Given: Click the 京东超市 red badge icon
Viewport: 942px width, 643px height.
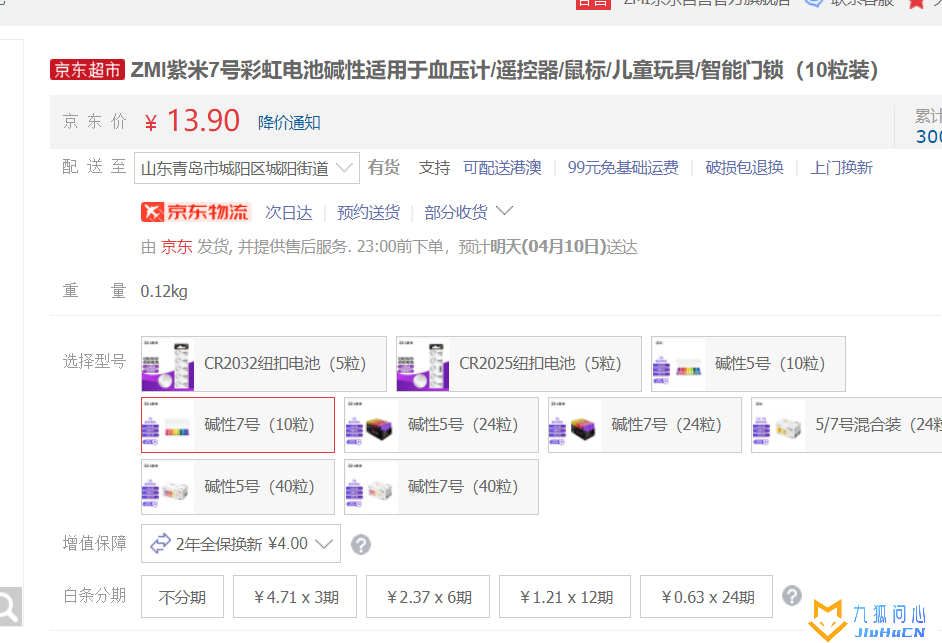Looking at the screenshot, I should [87, 70].
